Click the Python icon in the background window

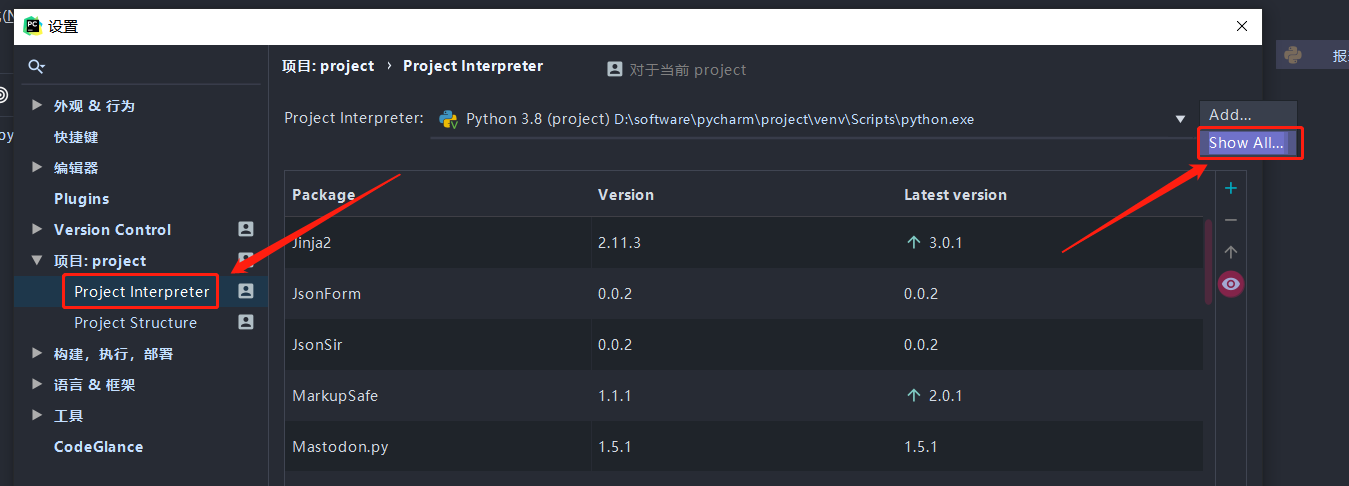[x=1294, y=56]
